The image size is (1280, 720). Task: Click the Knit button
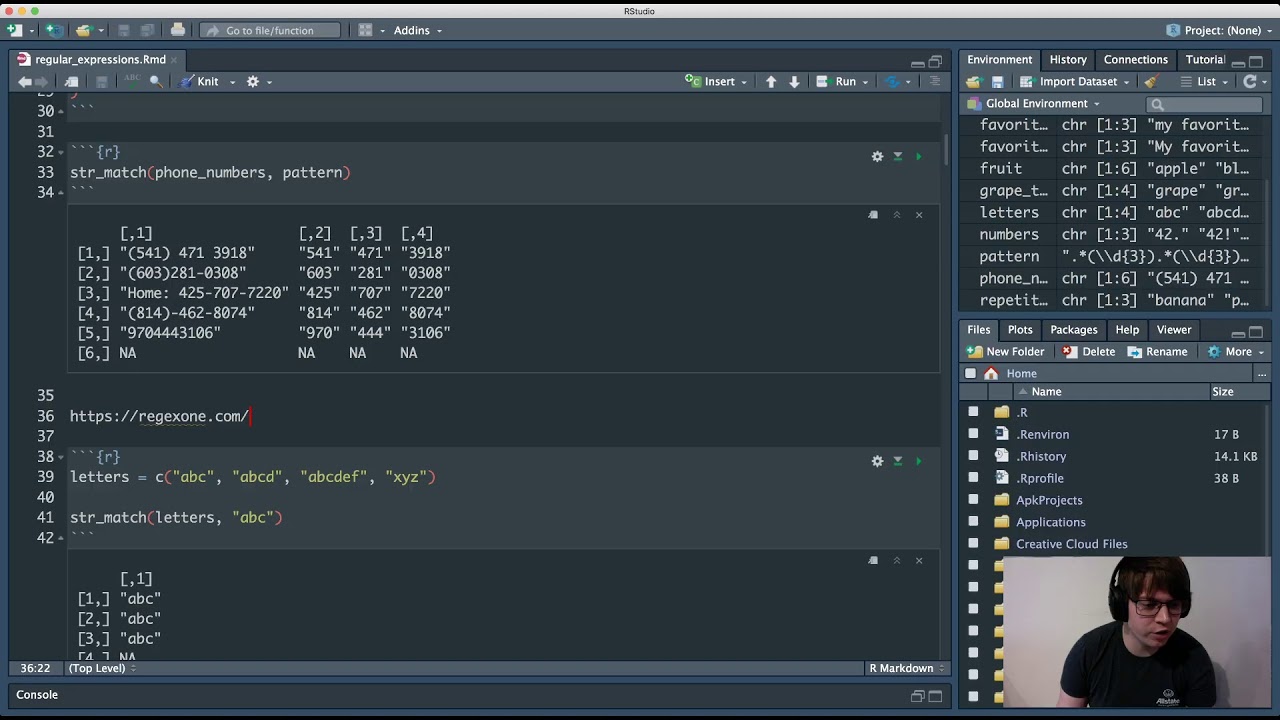pyautogui.click(x=199, y=81)
